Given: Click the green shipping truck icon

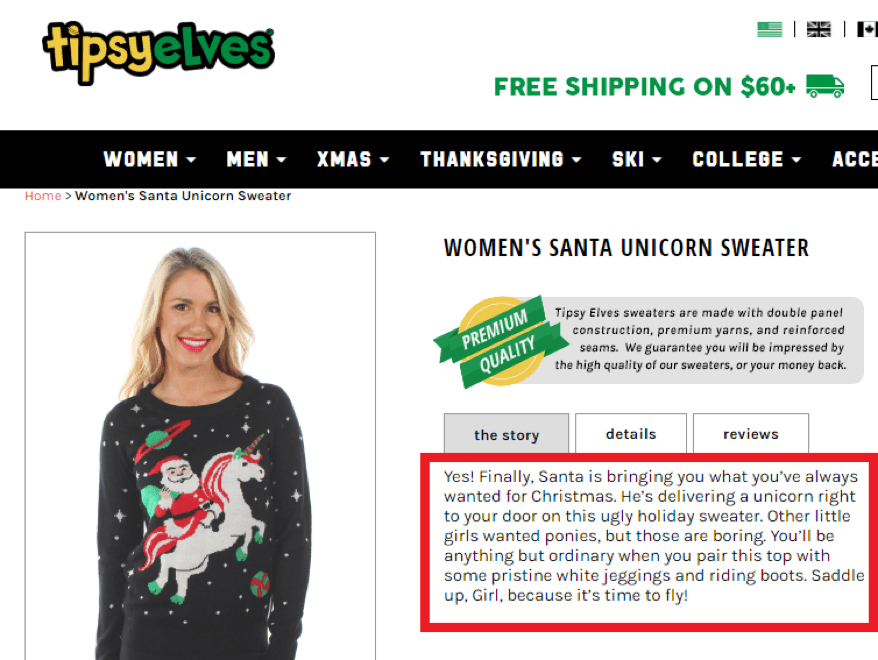Looking at the screenshot, I should point(825,86).
